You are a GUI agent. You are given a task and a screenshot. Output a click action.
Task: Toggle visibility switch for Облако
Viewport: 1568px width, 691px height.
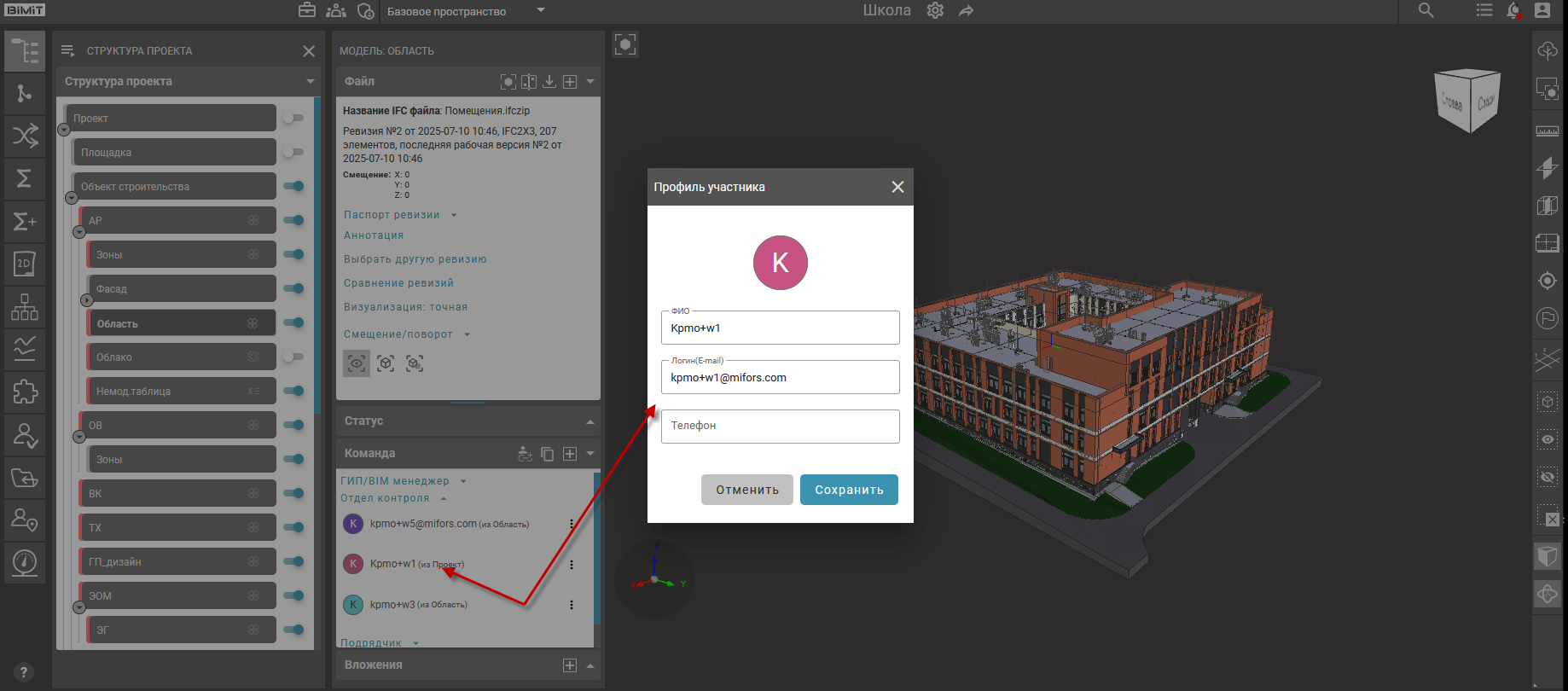pos(293,357)
